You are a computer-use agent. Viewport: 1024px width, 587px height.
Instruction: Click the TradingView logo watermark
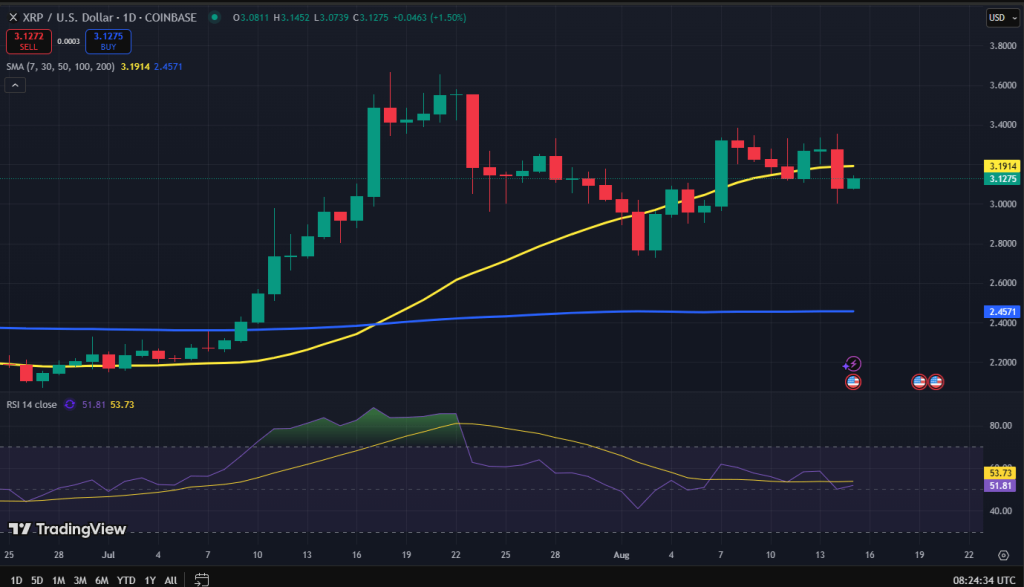tap(67, 528)
